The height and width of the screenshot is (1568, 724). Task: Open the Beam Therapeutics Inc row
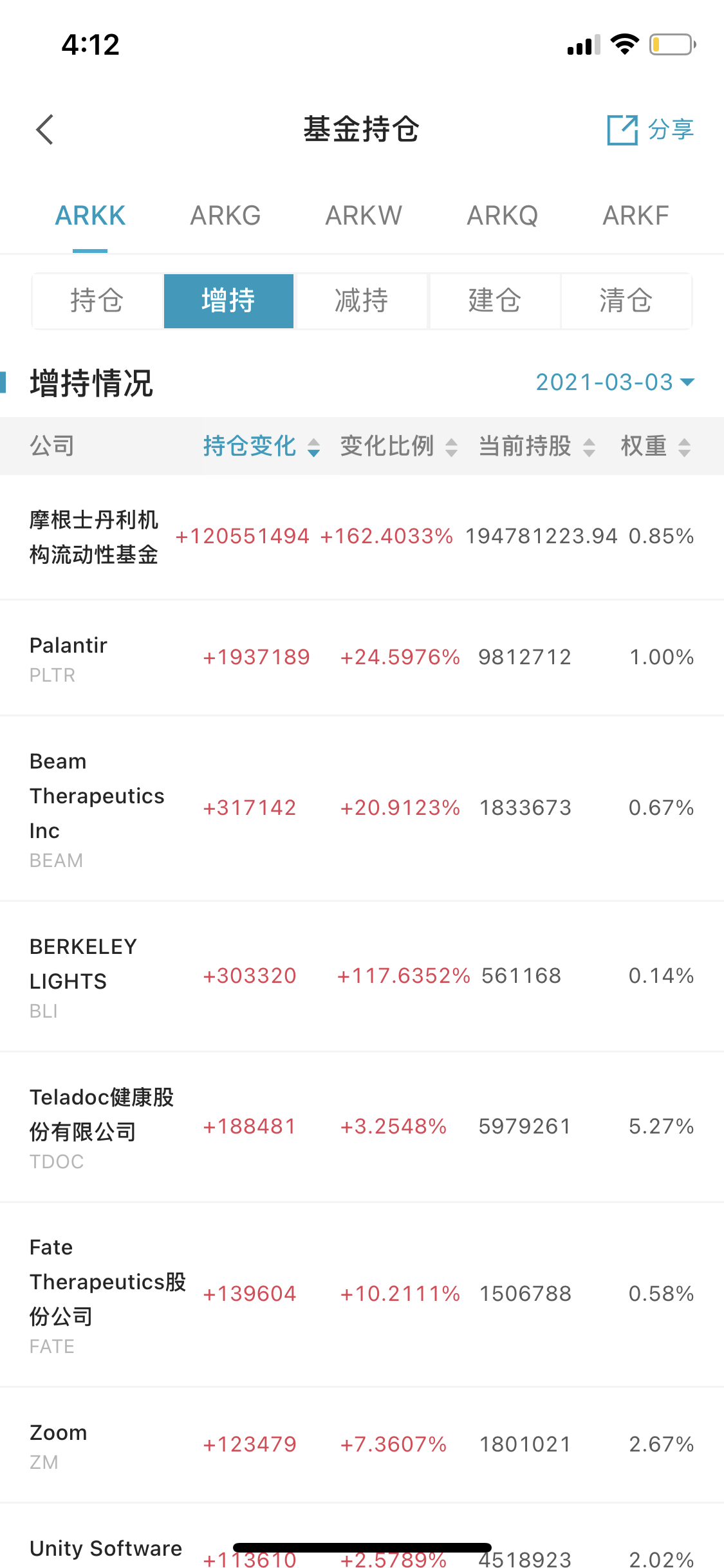click(x=362, y=808)
